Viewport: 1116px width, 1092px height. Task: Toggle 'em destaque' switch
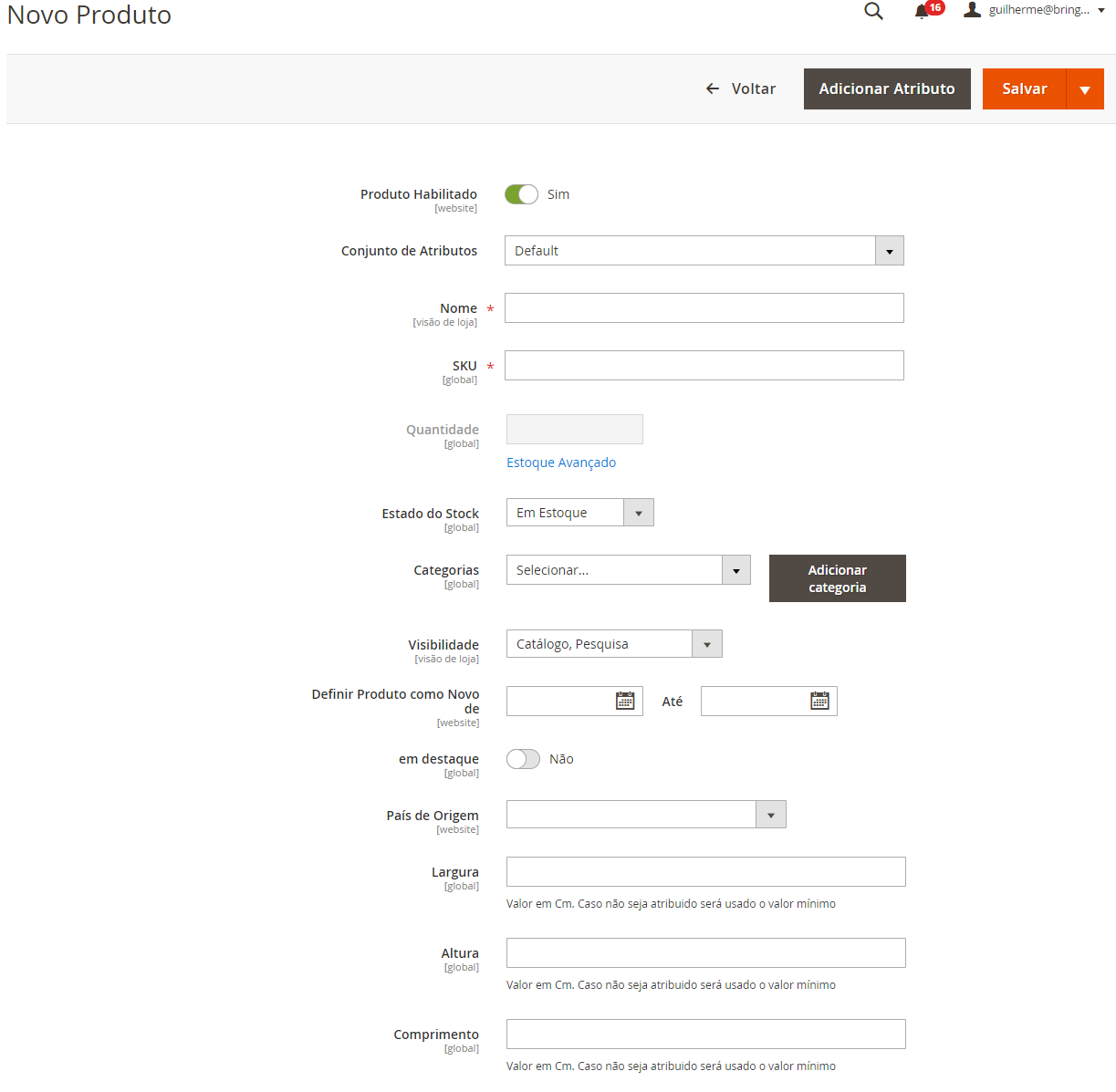523,759
